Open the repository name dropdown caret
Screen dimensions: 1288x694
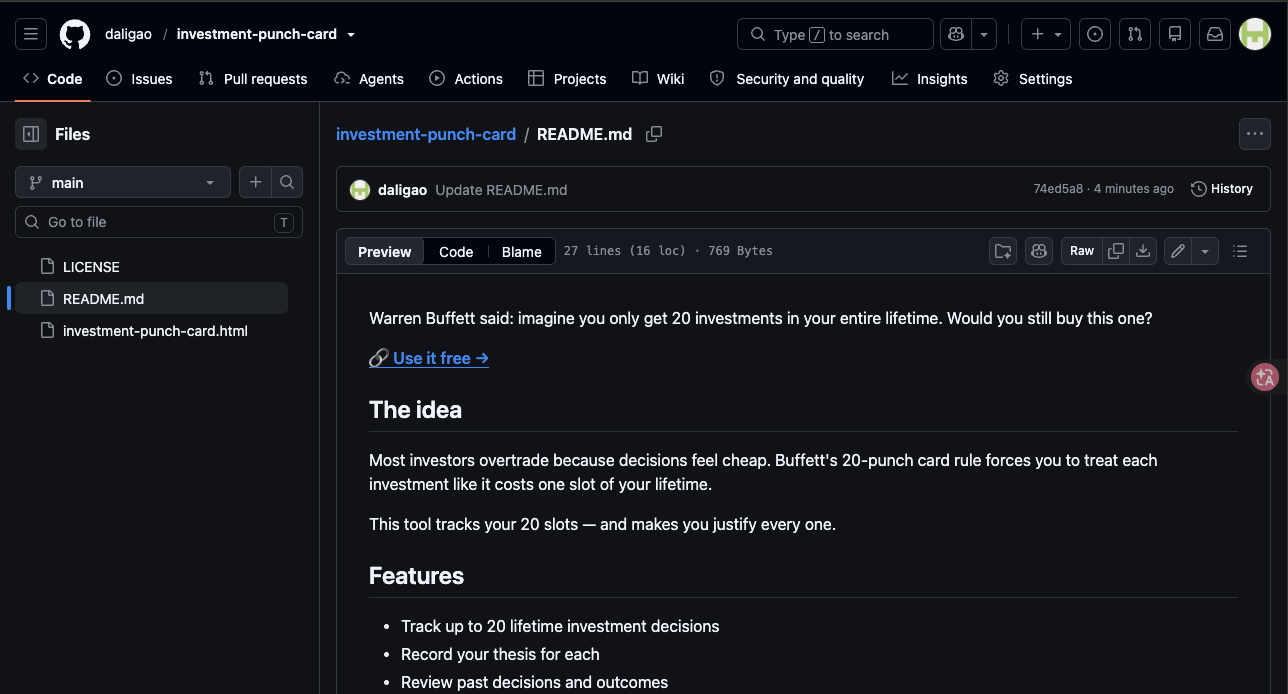[351, 34]
